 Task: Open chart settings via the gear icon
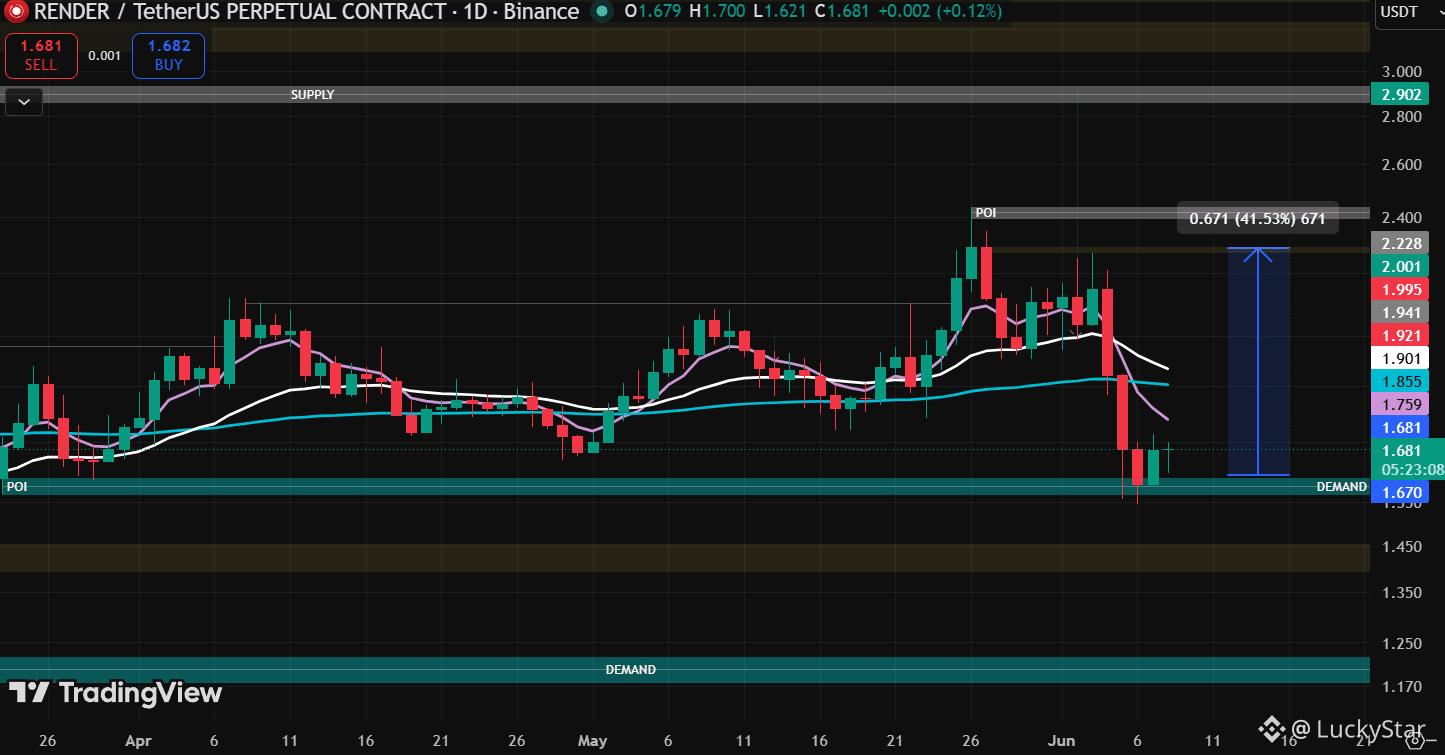click(1415, 742)
